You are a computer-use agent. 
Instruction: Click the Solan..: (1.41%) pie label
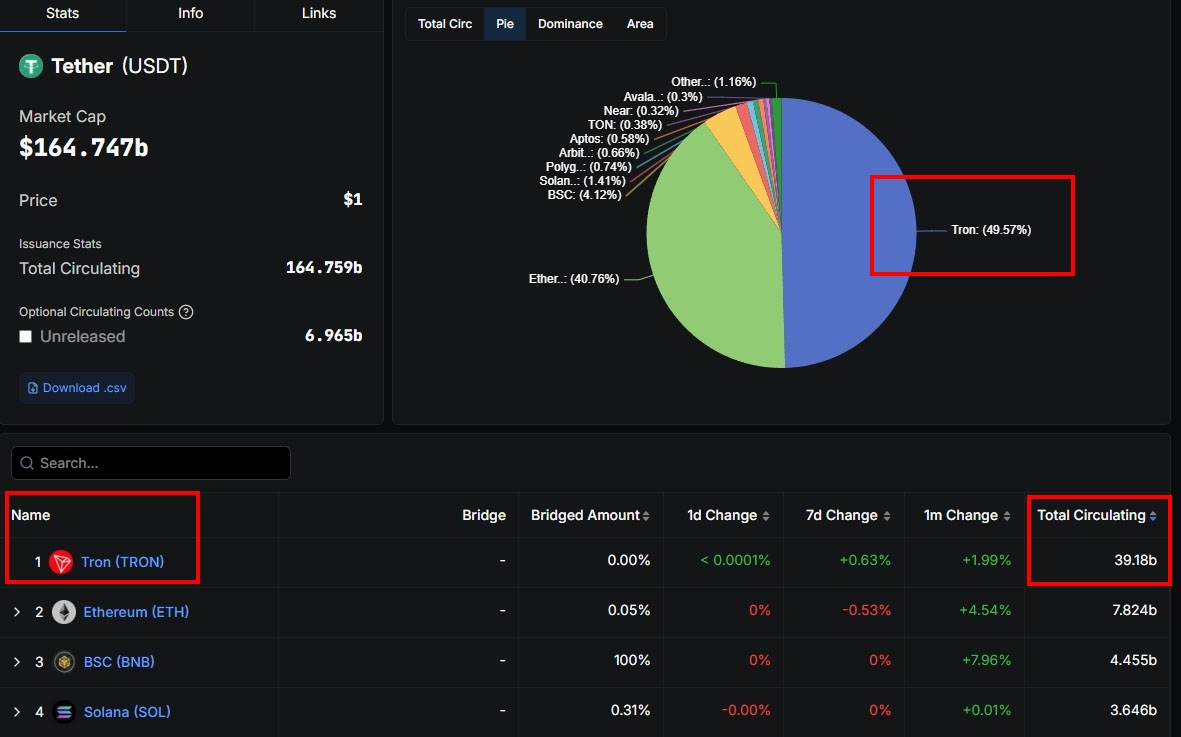582,181
